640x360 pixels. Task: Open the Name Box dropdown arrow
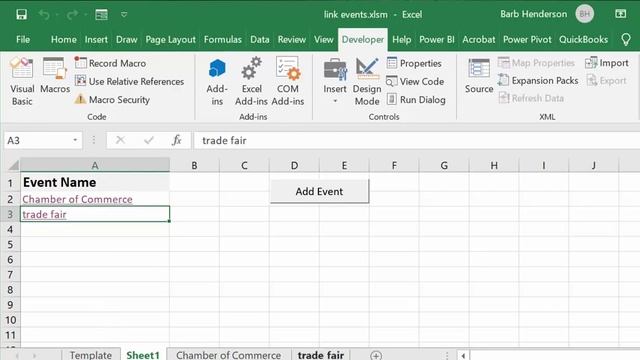pyautogui.click(x=75, y=140)
